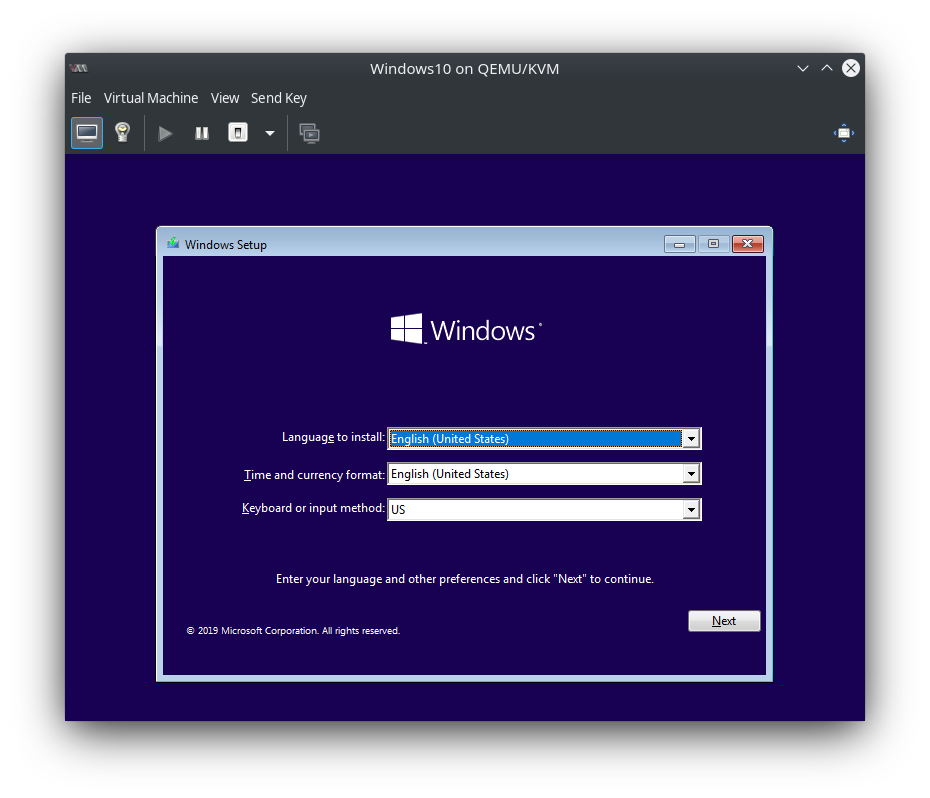Image resolution: width=930 pixels, height=798 pixels.
Task: Open the Virtual Machine menu
Action: coord(151,98)
